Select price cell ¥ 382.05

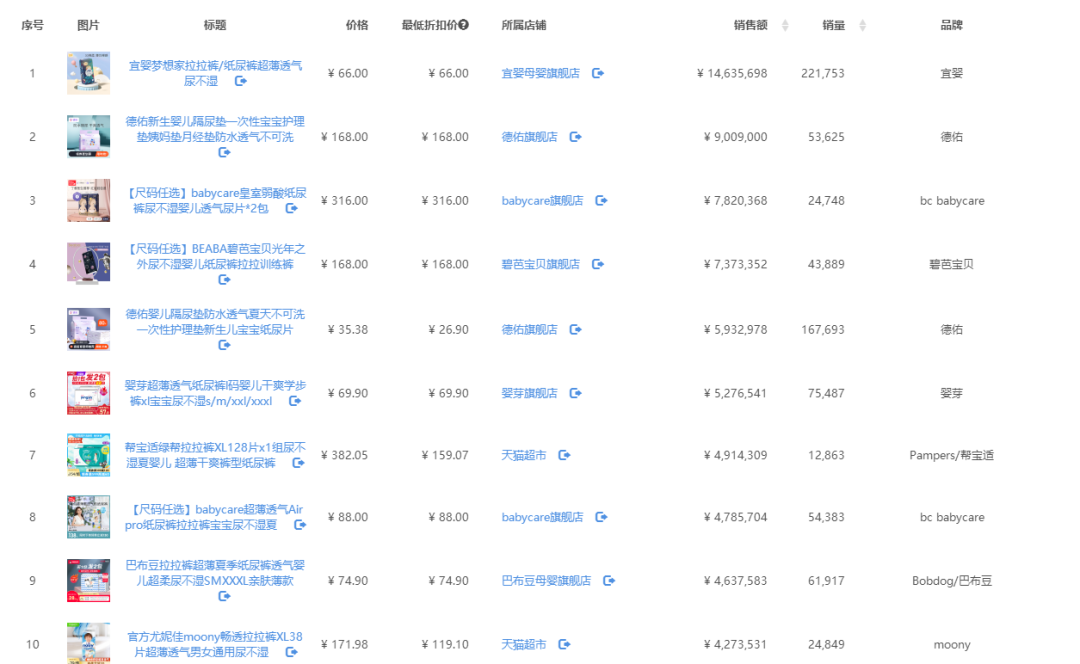click(344, 455)
